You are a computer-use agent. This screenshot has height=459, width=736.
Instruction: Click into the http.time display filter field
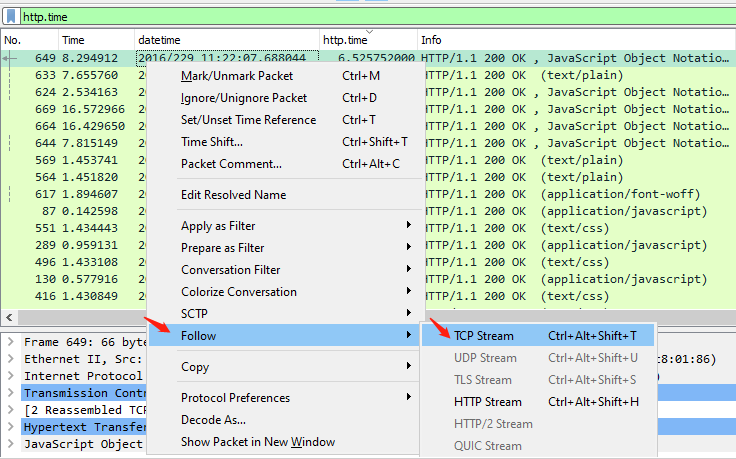[x=370, y=16]
